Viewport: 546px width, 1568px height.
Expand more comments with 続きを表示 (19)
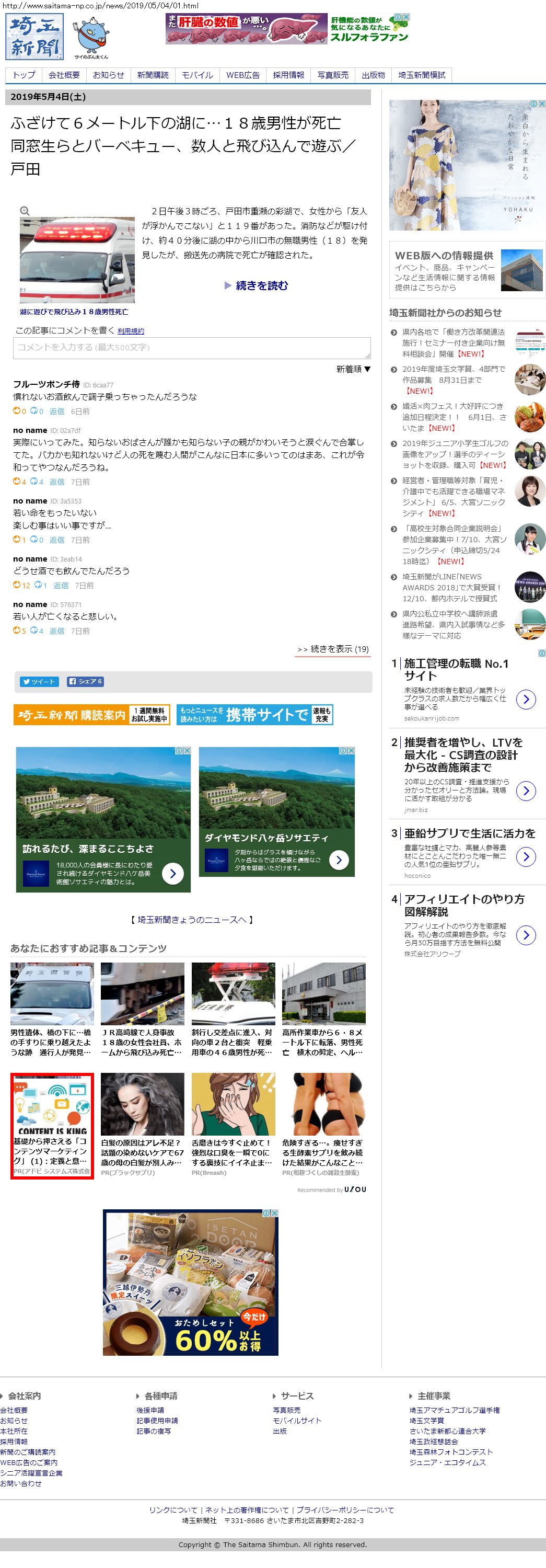coord(333,649)
